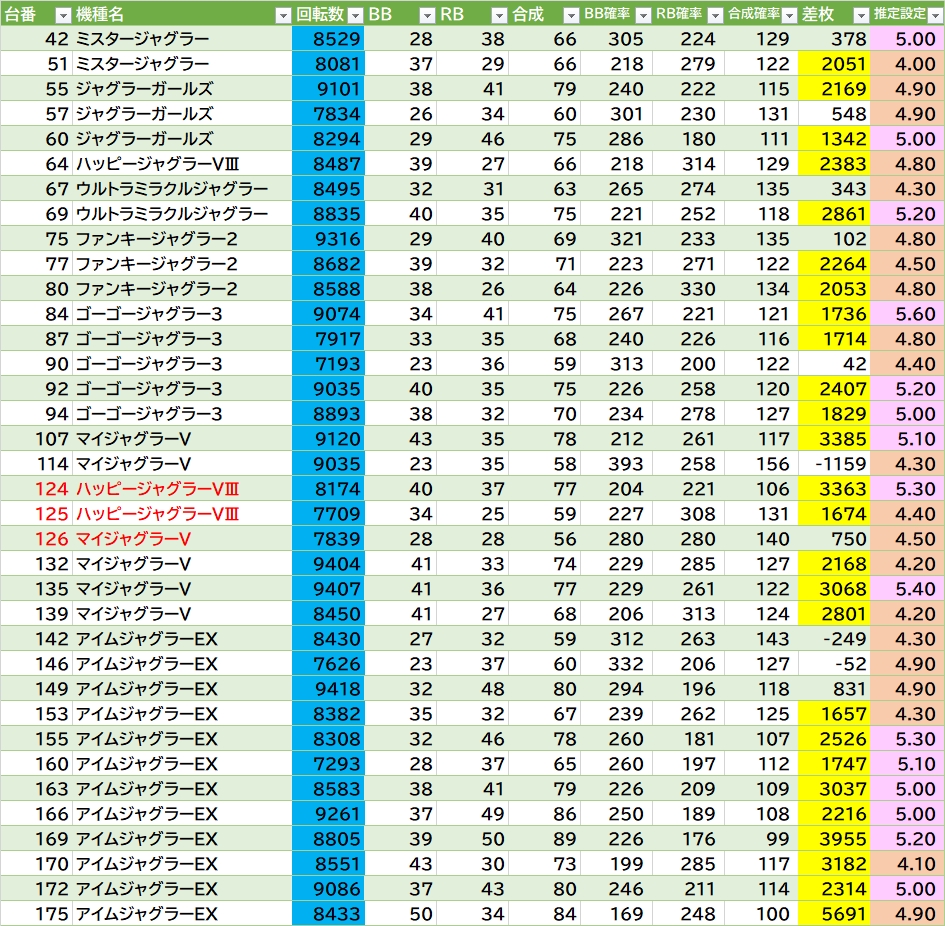This screenshot has width=945, height=926.
Task: Click 台番 175 cell
Action: pyautogui.click(x=36, y=914)
